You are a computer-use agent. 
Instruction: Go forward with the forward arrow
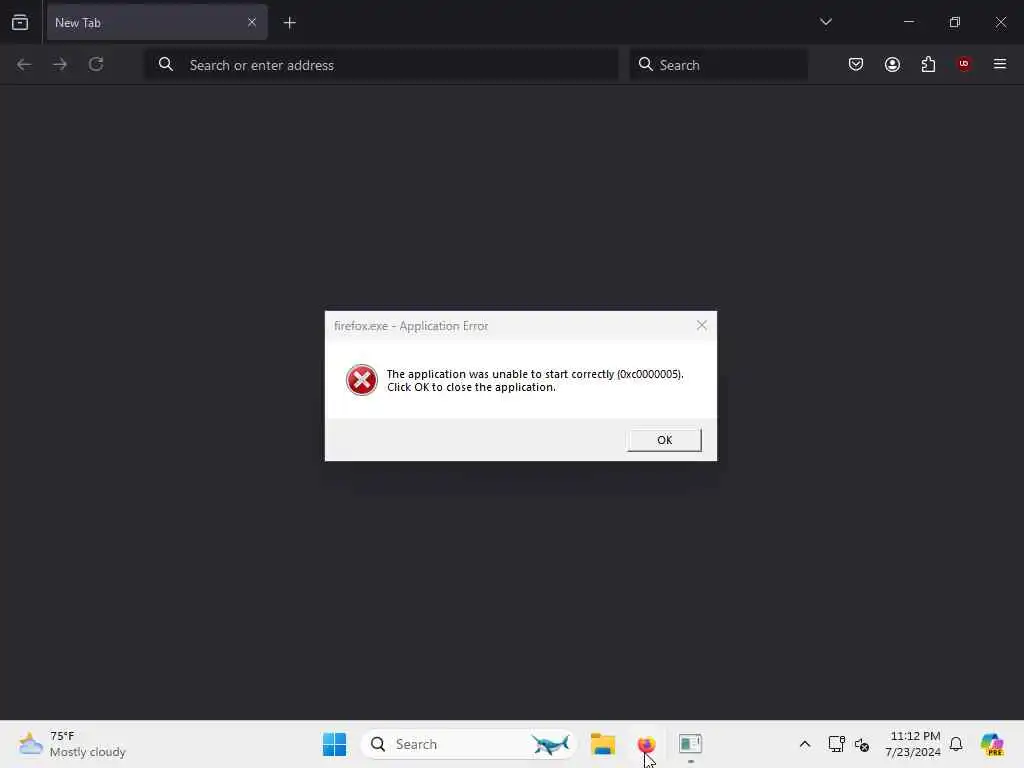click(x=60, y=64)
